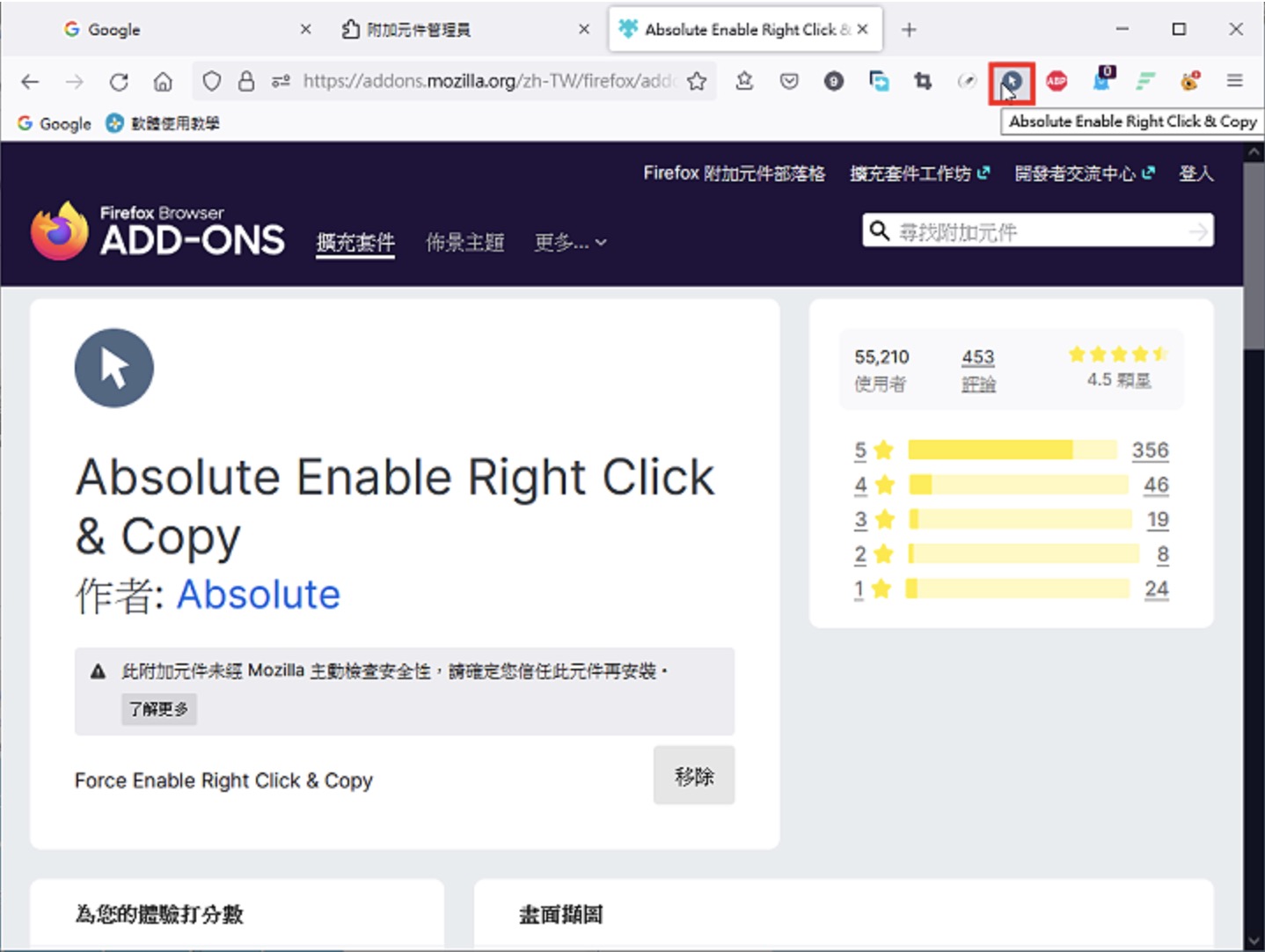The height and width of the screenshot is (952, 1265).
Task: Click Force Enable Right Click & Copy description
Action: point(223,780)
